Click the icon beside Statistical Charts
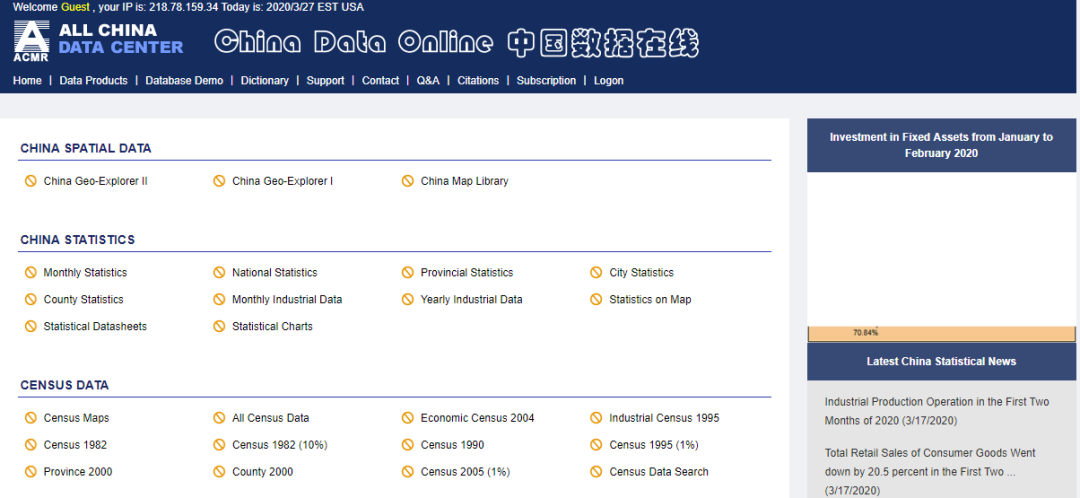This screenshot has width=1080, height=498. click(x=219, y=326)
